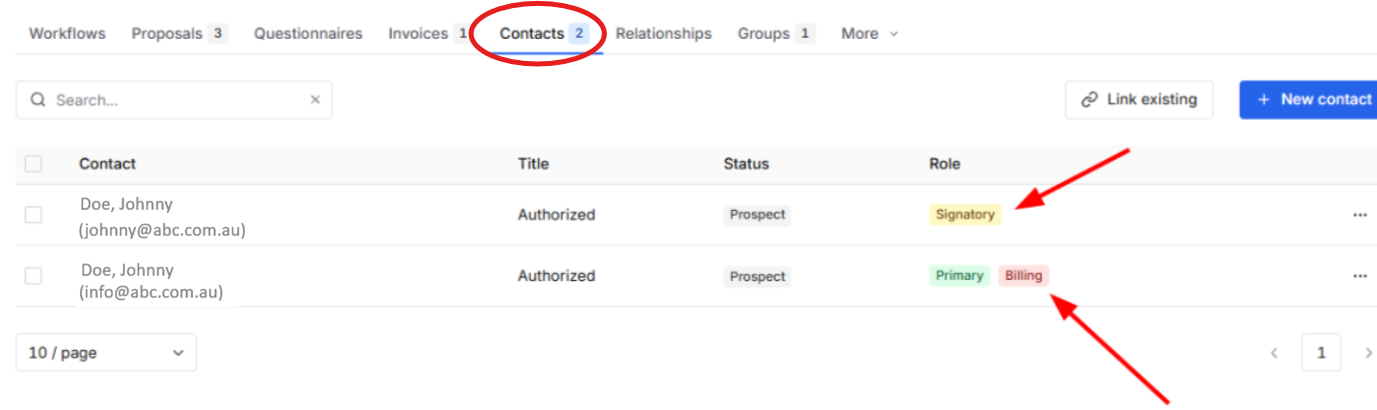This screenshot has width=1377, height=410.
Task: Click the plus icon in New contact
Action: tap(1264, 100)
